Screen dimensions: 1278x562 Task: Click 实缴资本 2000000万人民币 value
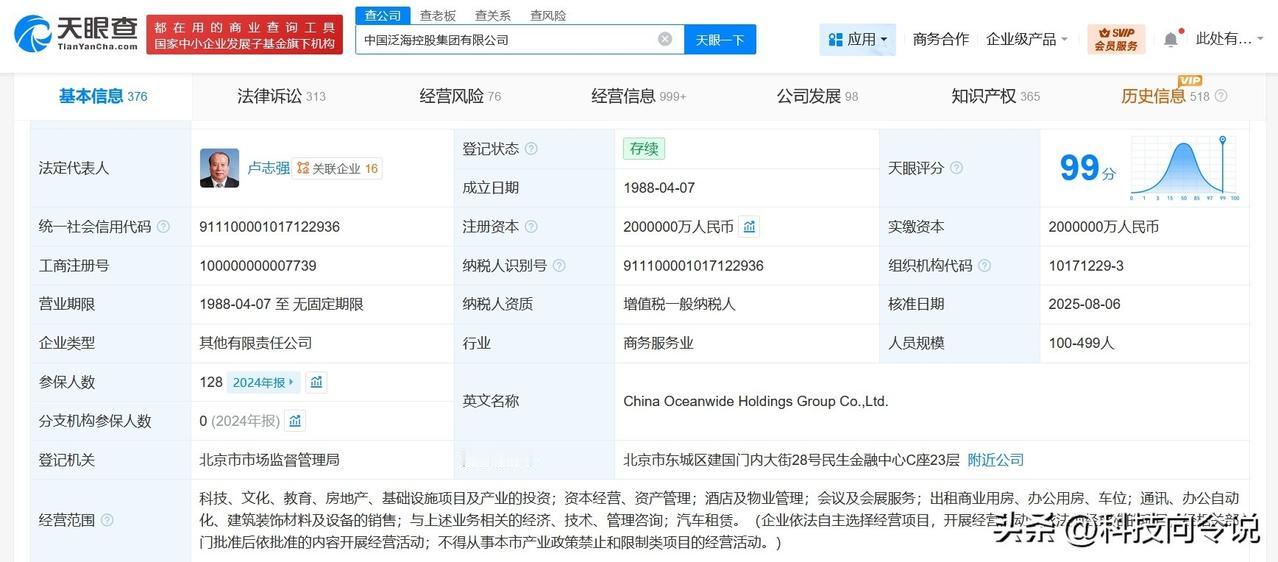click(1104, 227)
